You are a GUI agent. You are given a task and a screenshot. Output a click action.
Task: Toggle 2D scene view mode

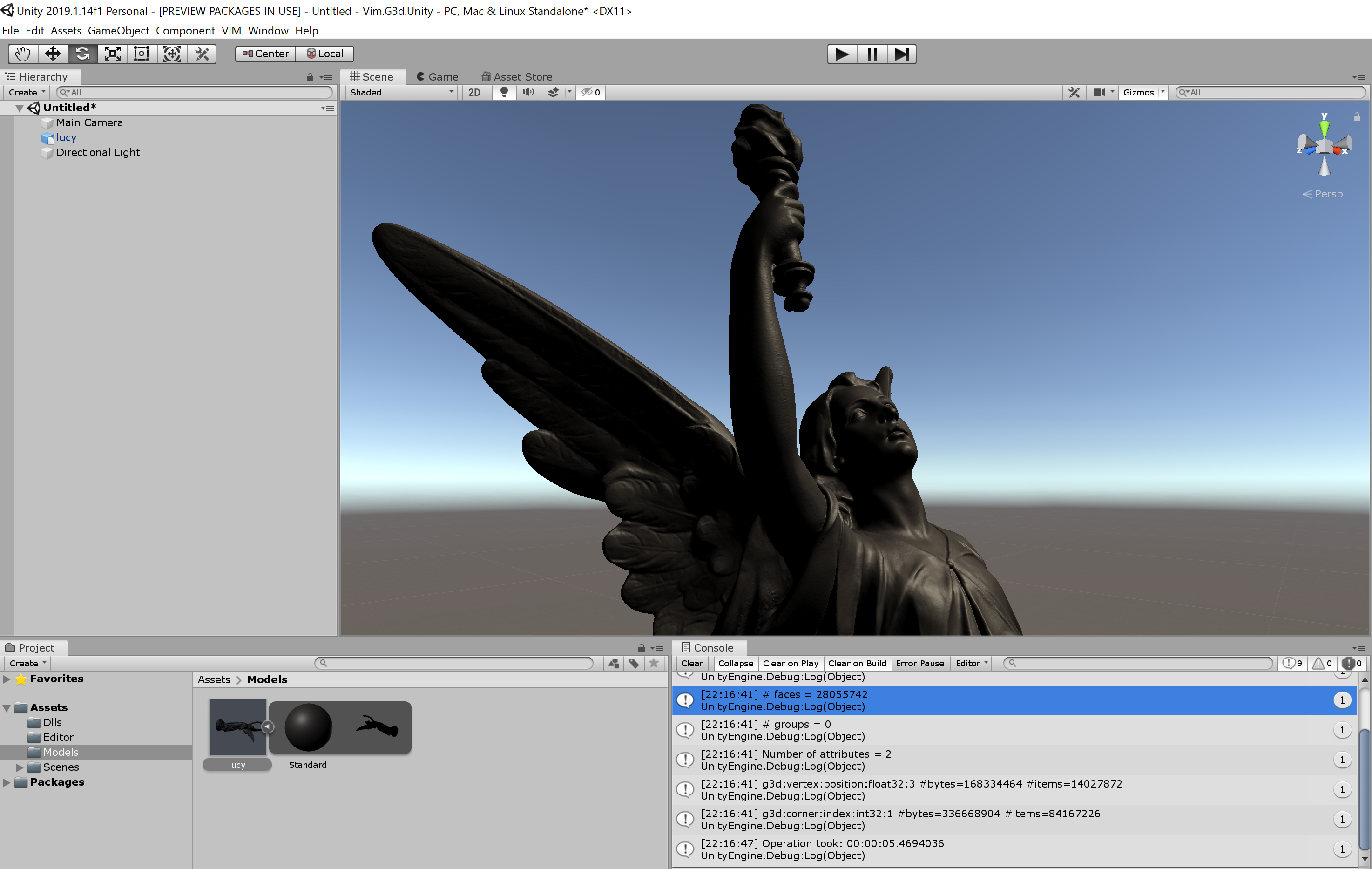(474, 92)
